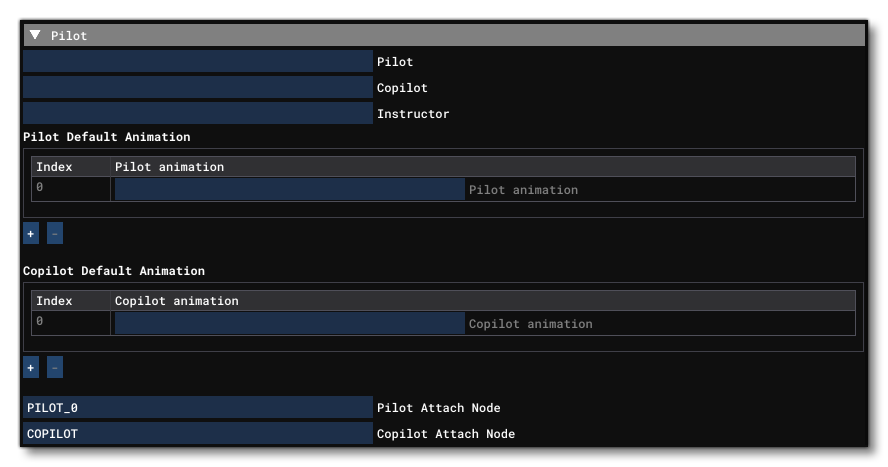Screen dimensions: 888x467
Task: Edit the Pilot animation row field
Action: [290, 189]
